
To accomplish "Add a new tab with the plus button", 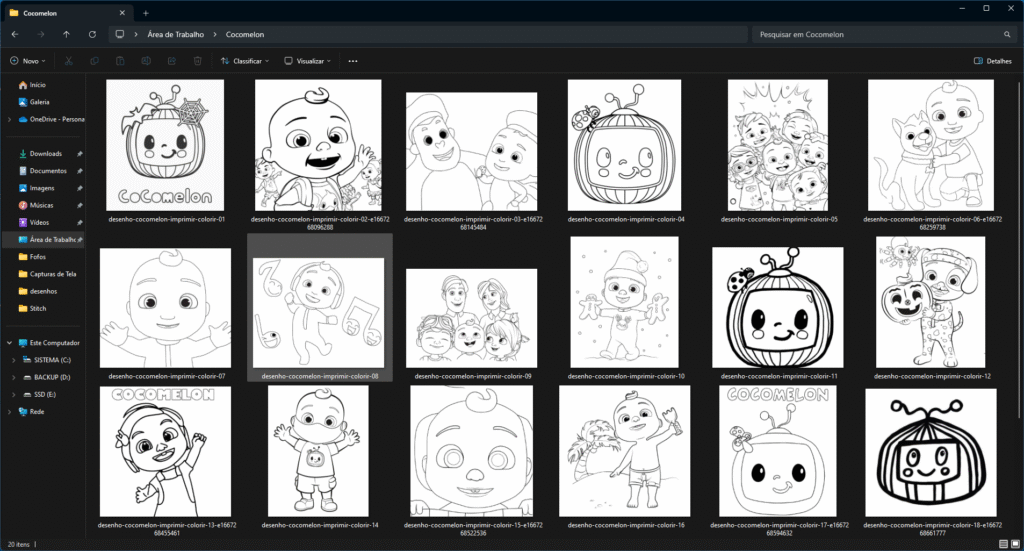I will pos(146,12).
